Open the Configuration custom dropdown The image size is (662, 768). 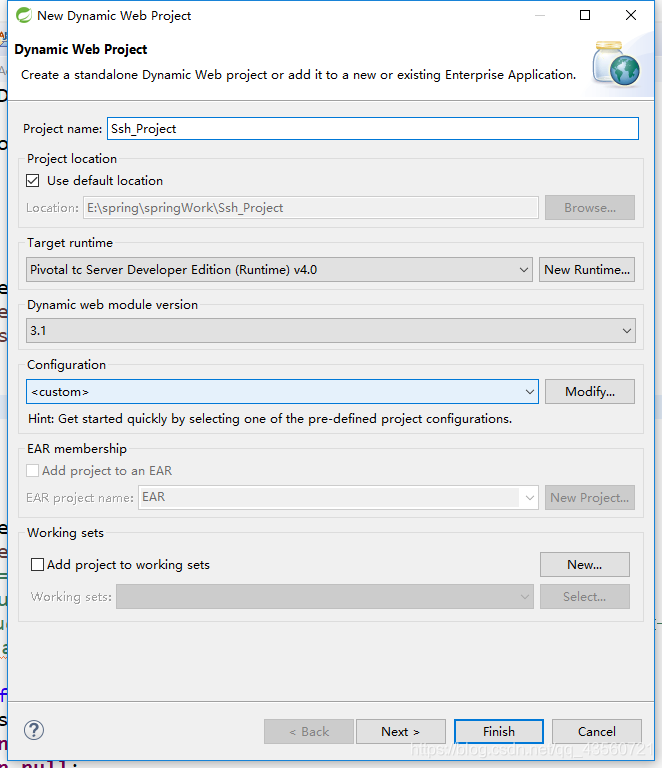[x=283, y=392]
